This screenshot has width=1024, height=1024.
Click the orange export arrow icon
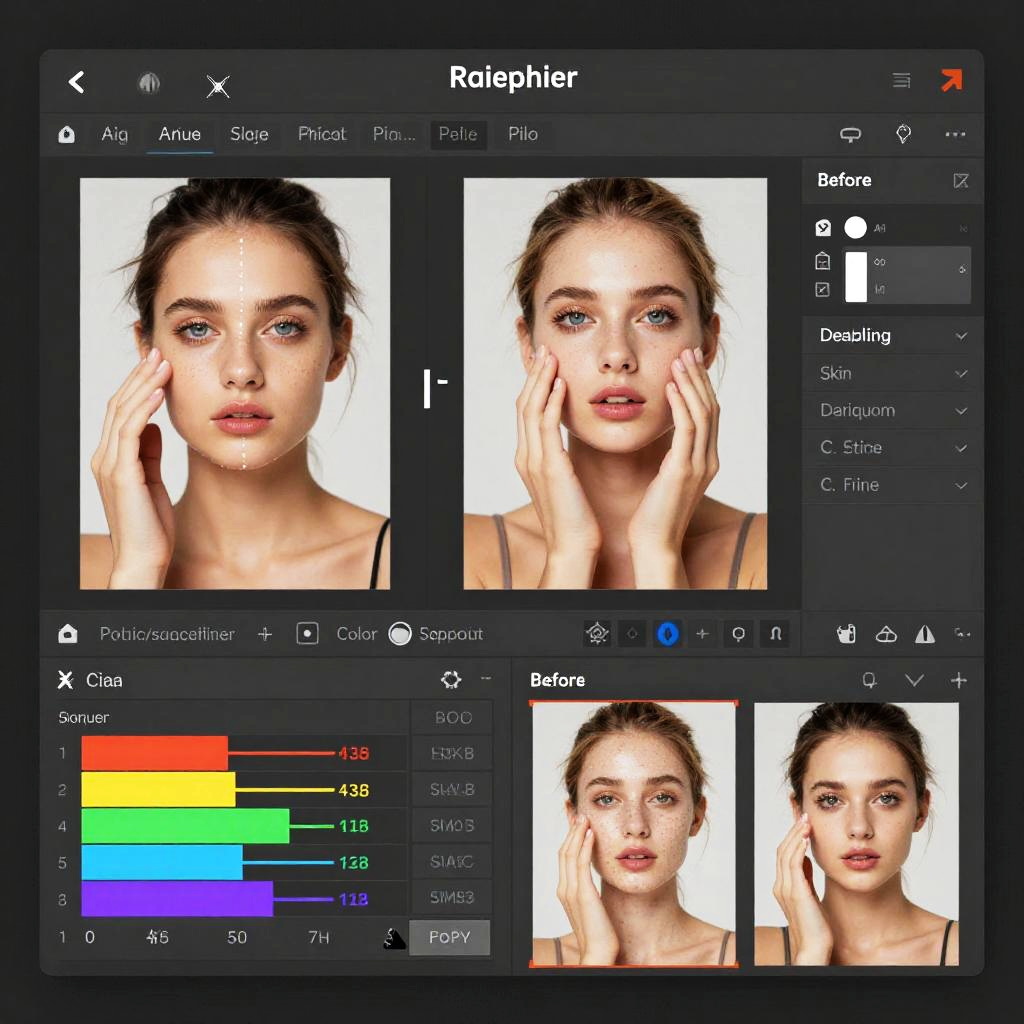951,81
